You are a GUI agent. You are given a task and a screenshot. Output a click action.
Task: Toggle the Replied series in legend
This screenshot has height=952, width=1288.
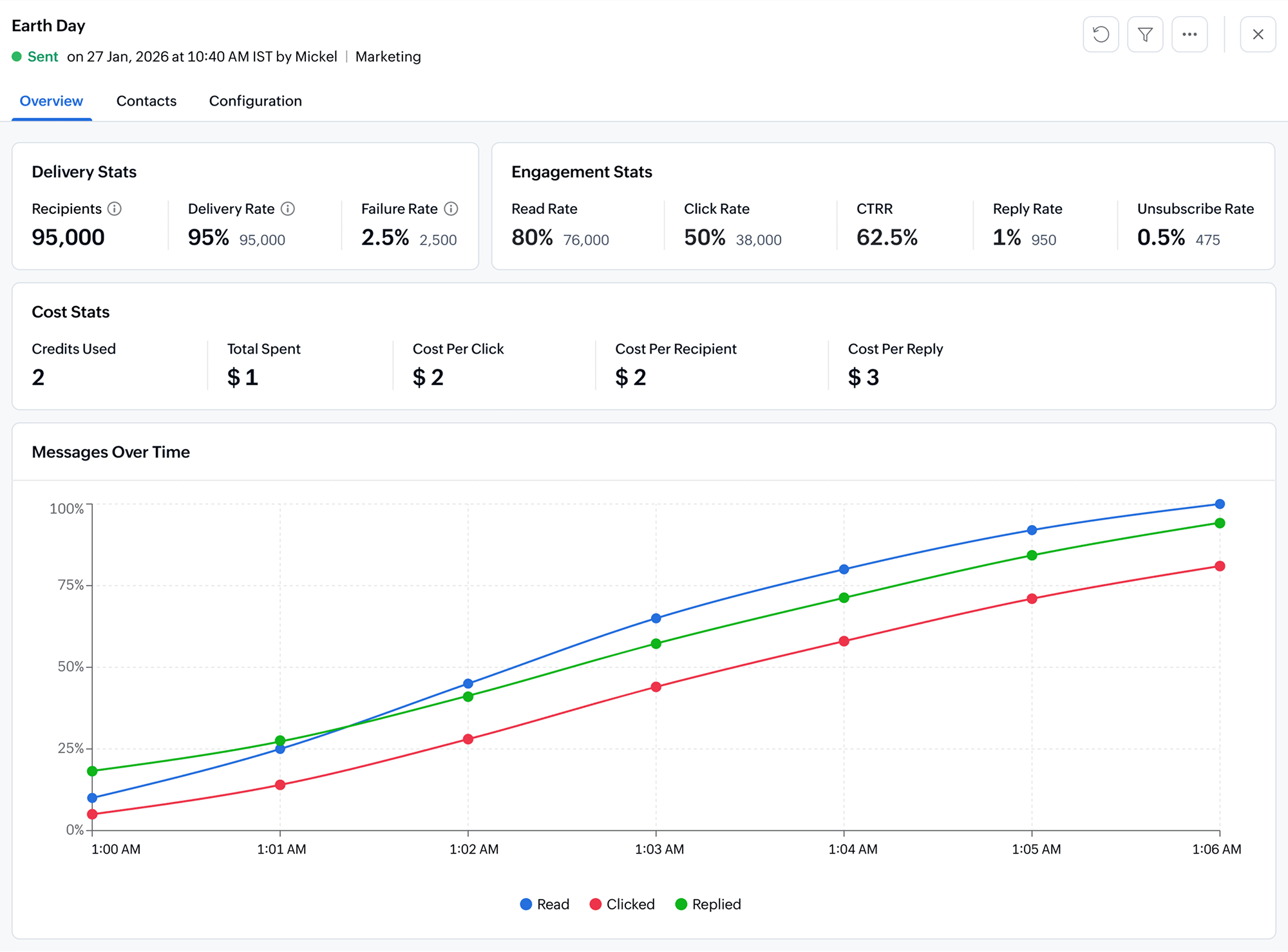708,904
